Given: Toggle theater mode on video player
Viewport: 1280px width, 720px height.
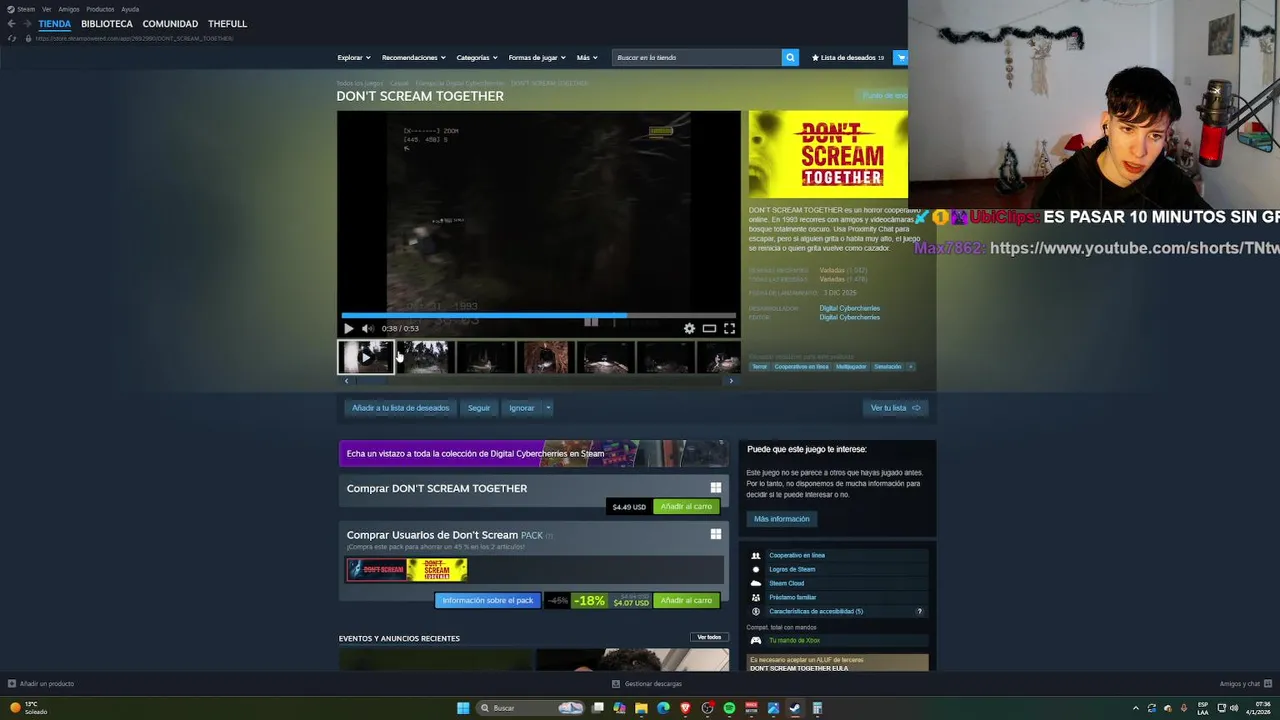Looking at the screenshot, I should pyautogui.click(x=709, y=328).
